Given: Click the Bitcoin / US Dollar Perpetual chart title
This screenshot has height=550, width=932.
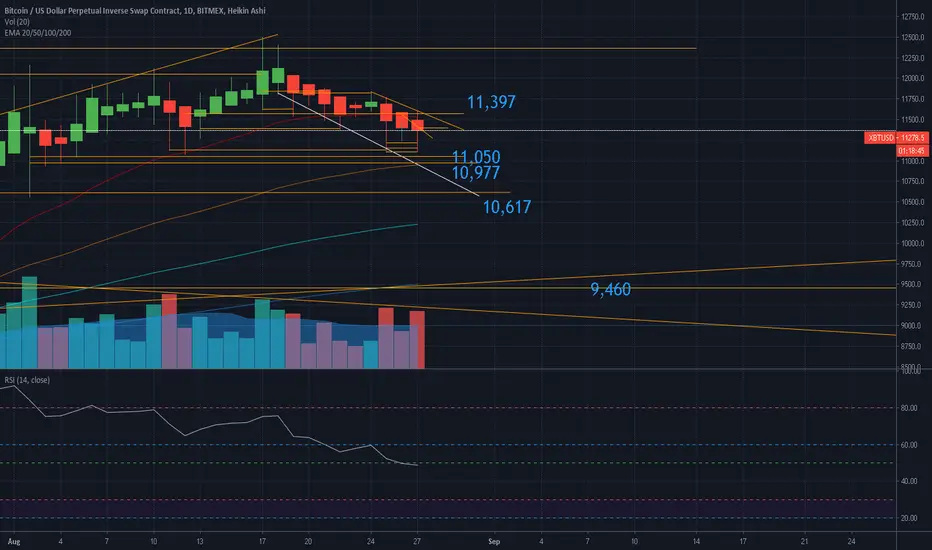Looking at the screenshot, I should [135, 11].
